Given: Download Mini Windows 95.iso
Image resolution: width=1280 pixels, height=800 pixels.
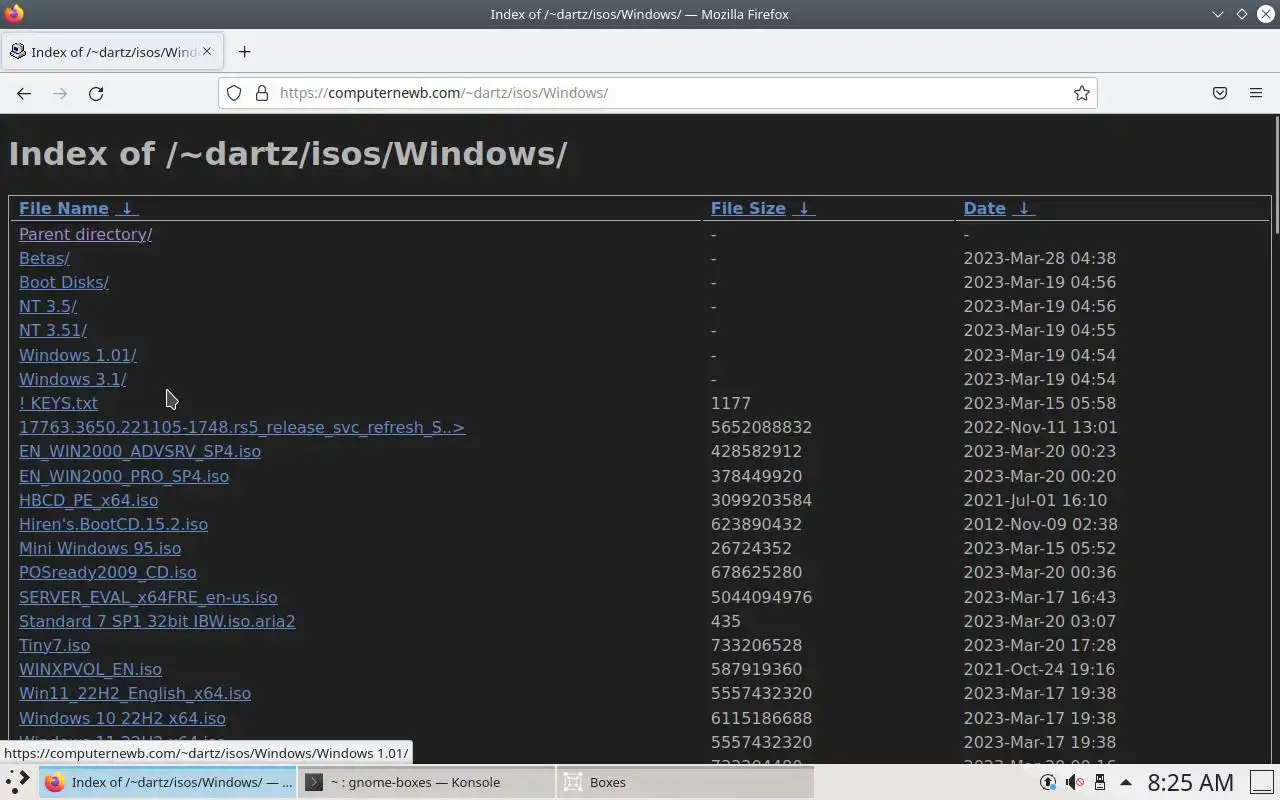Looking at the screenshot, I should point(100,548).
